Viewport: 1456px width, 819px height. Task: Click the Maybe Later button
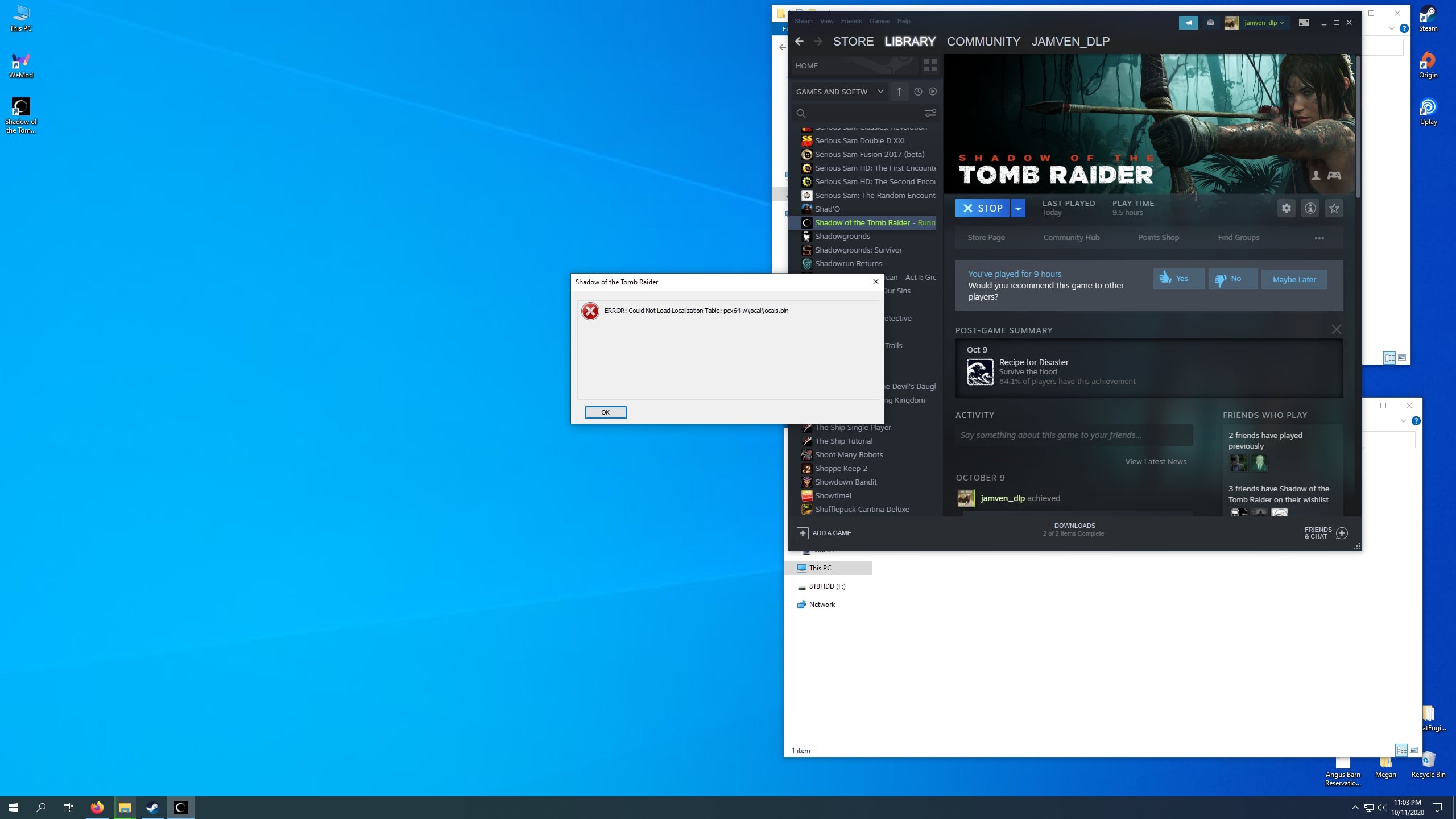point(1294,279)
